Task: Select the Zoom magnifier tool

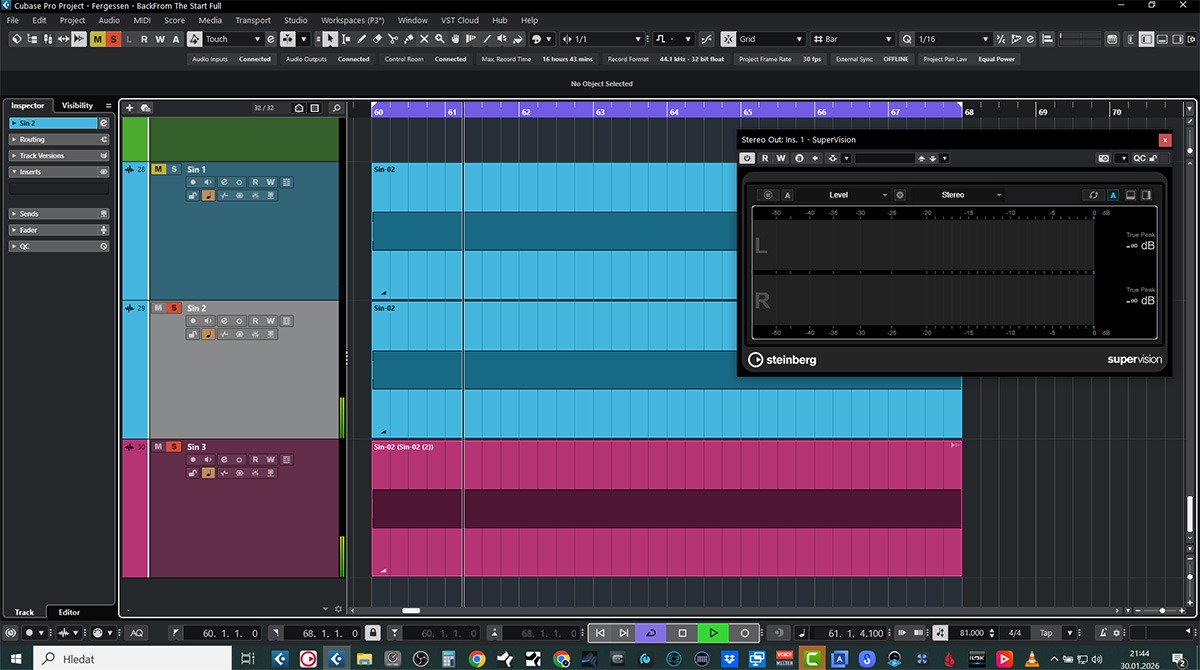Action: 441,39
